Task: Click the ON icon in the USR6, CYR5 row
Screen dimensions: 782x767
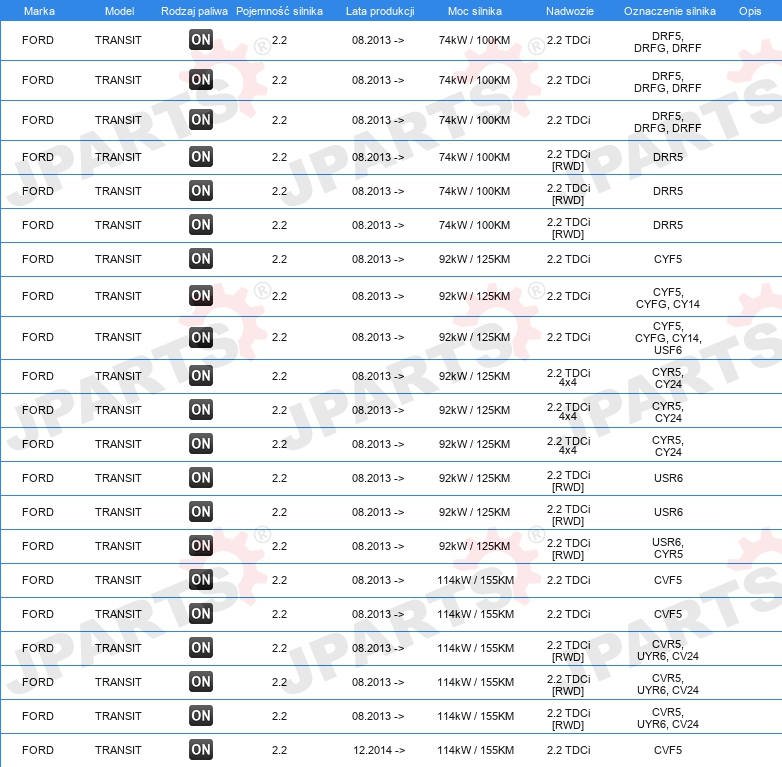Action: click(x=201, y=546)
